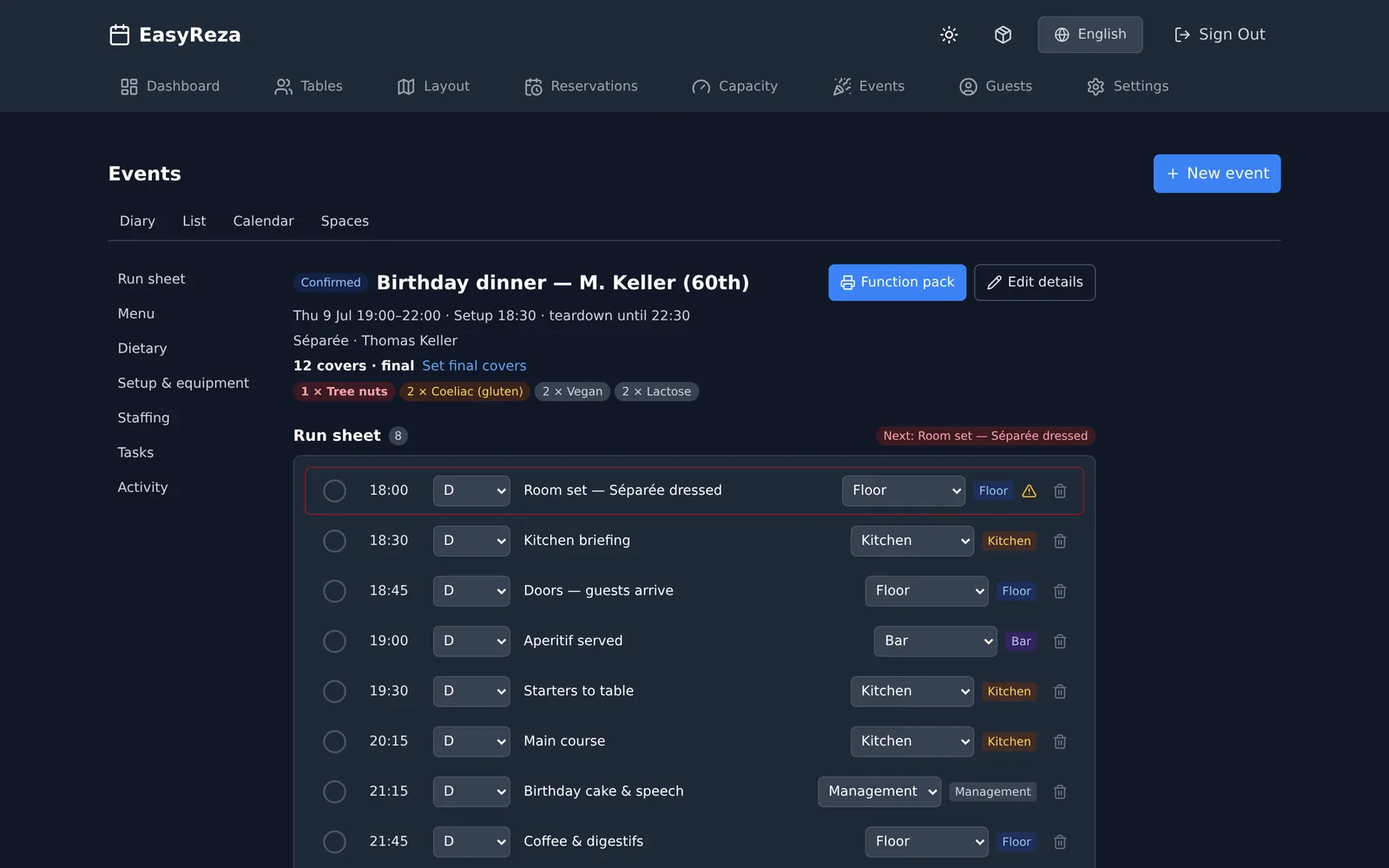Open the Capacity navigation item
The height and width of the screenshot is (868, 1389).
point(735,87)
